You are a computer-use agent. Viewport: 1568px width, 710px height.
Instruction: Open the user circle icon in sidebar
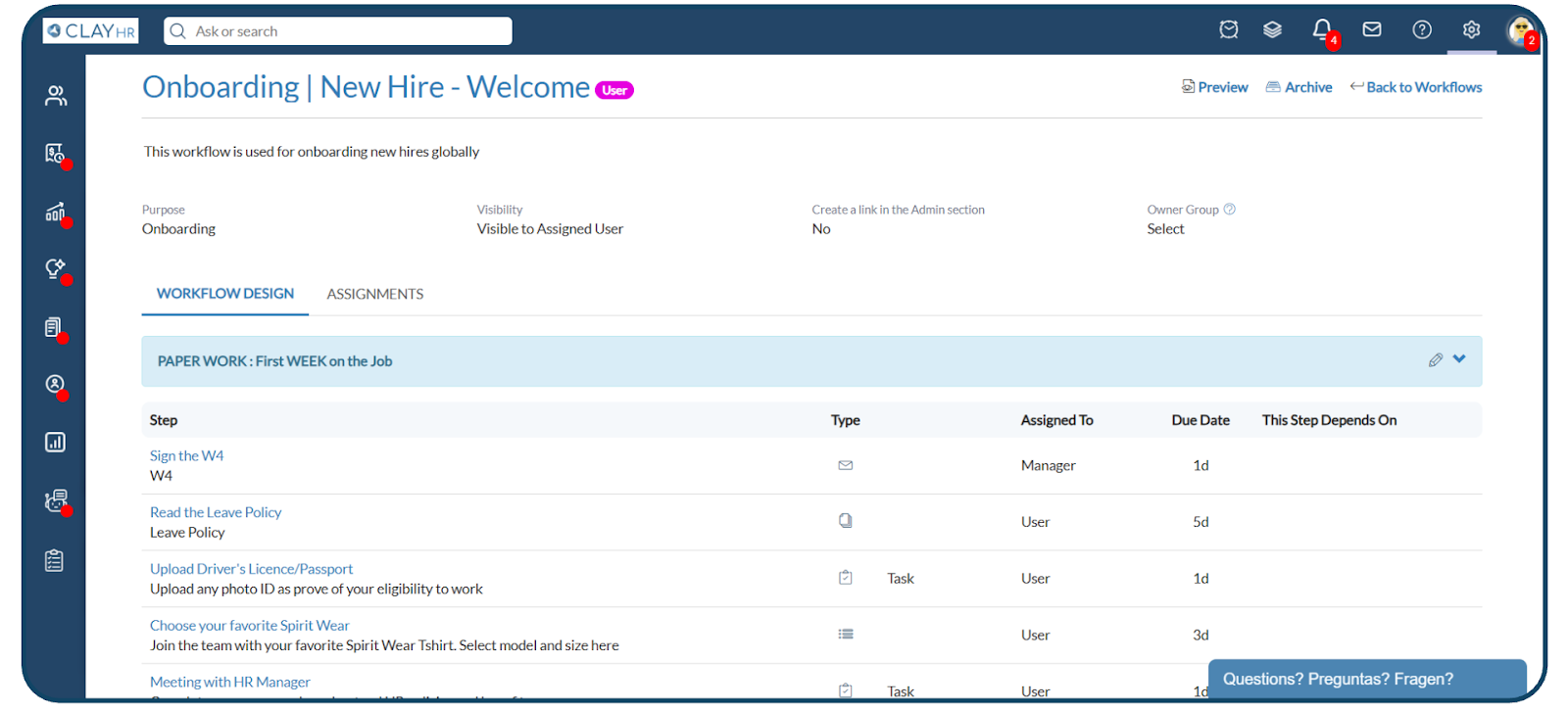(56, 385)
